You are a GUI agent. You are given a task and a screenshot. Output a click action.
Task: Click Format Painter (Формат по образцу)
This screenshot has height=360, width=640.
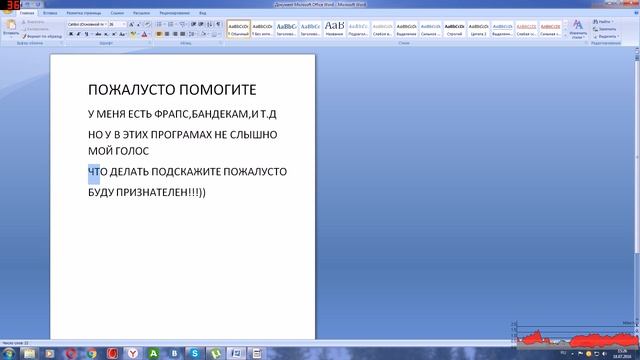coord(42,36)
